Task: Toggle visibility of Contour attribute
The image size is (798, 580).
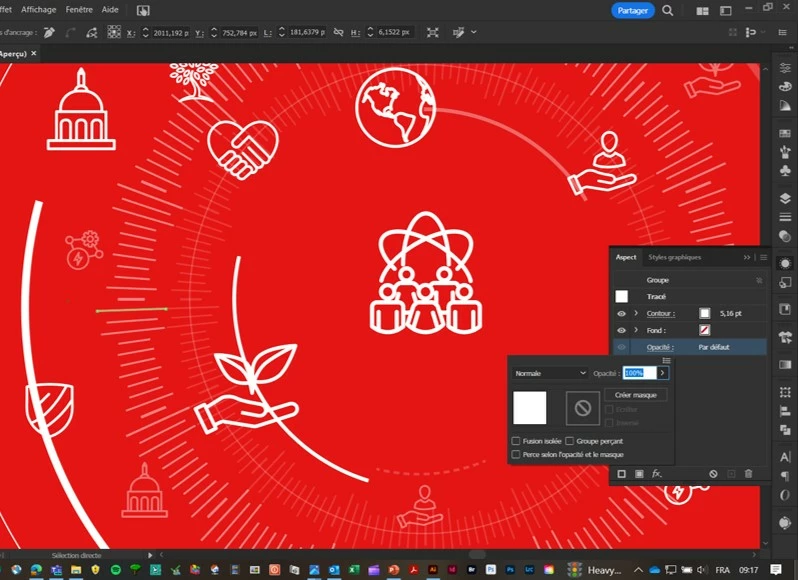Action: pos(621,313)
